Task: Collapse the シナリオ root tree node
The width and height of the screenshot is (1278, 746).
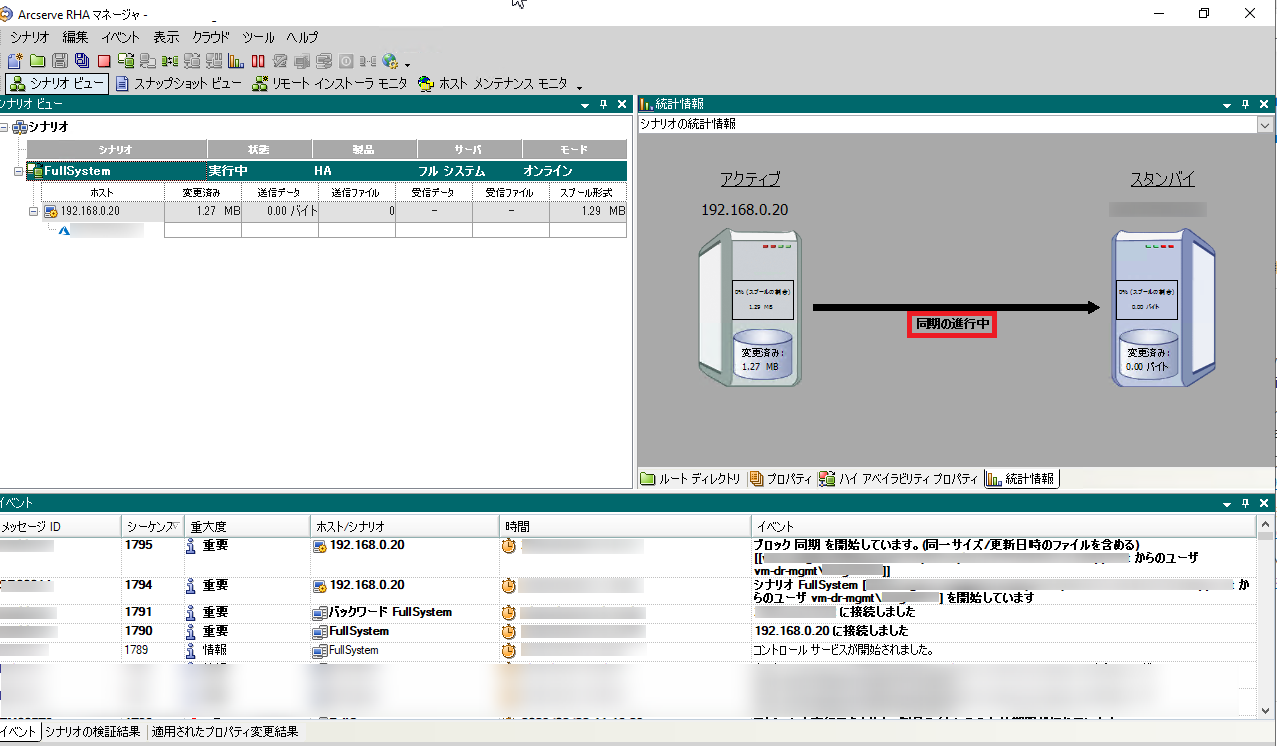Action: [x=6, y=127]
